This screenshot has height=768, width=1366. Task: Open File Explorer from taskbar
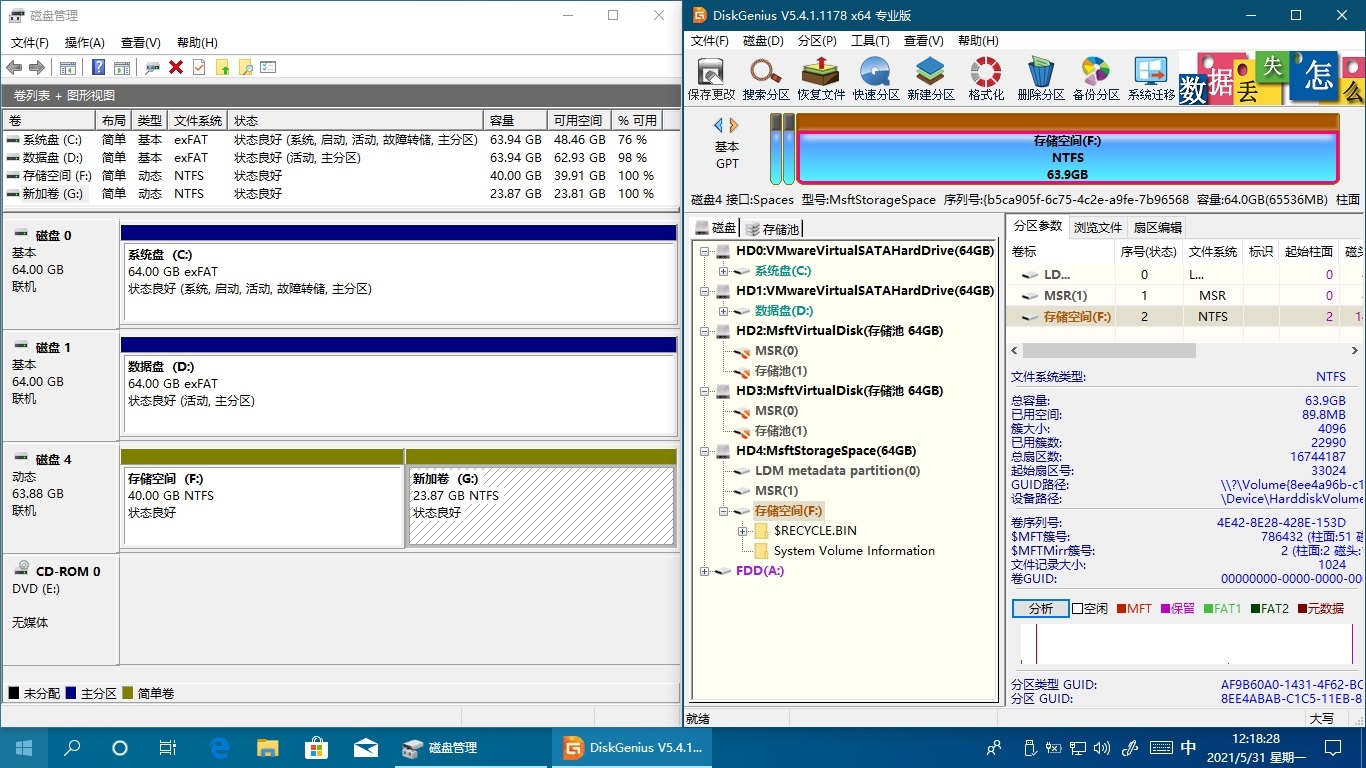[268, 747]
